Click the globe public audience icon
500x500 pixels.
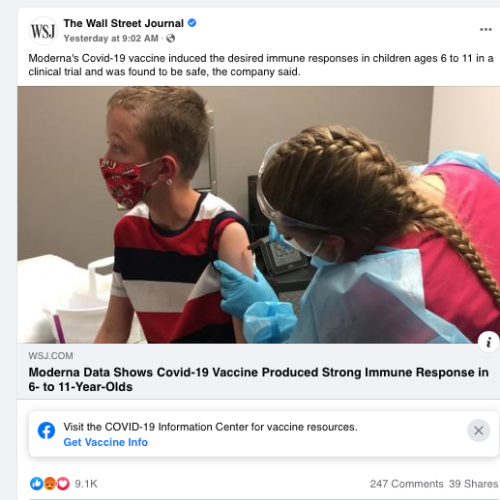(x=170, y=38)
